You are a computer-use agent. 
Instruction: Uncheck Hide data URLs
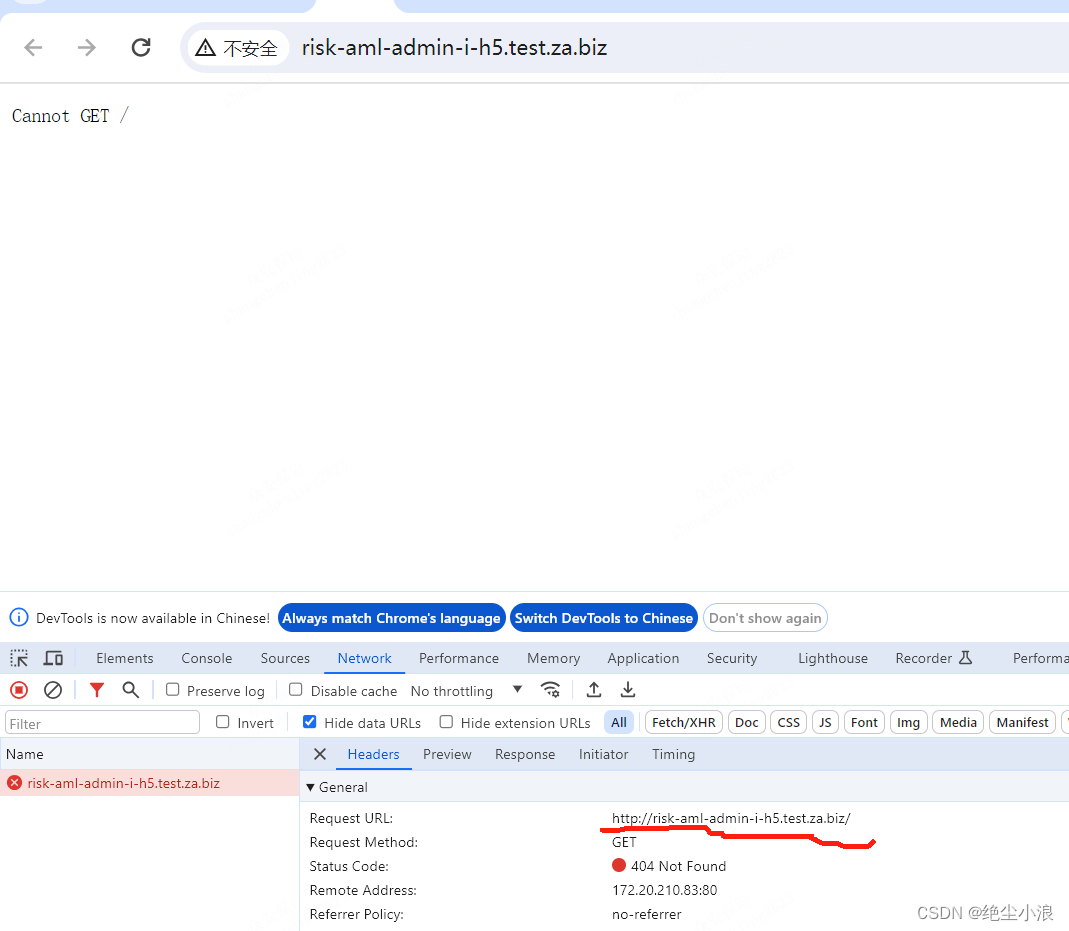[310, 722]
